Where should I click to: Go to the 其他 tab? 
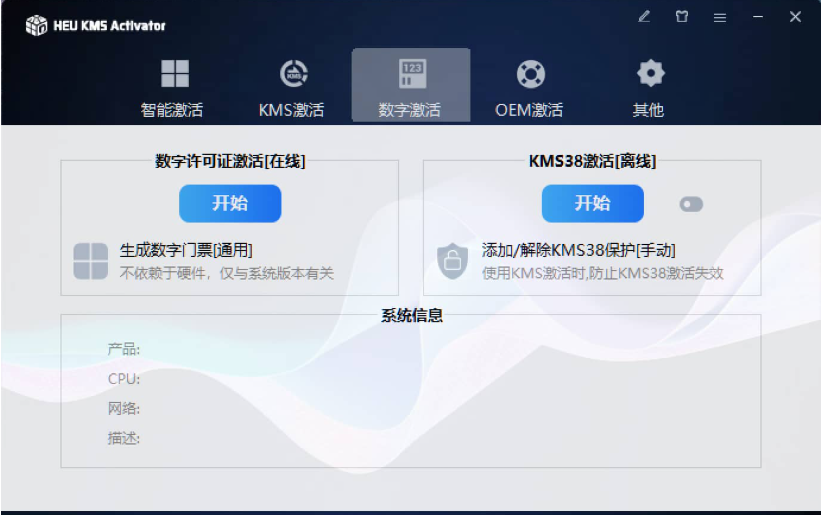pyautogui.click(x=648, y=110)
